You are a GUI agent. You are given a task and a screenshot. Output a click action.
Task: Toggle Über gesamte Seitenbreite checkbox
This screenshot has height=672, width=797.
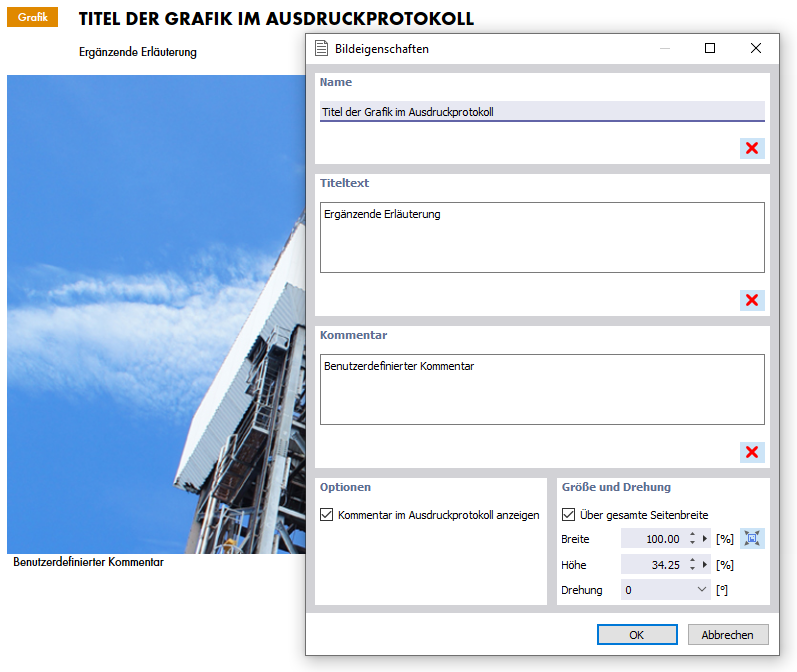tap(568, 514)
